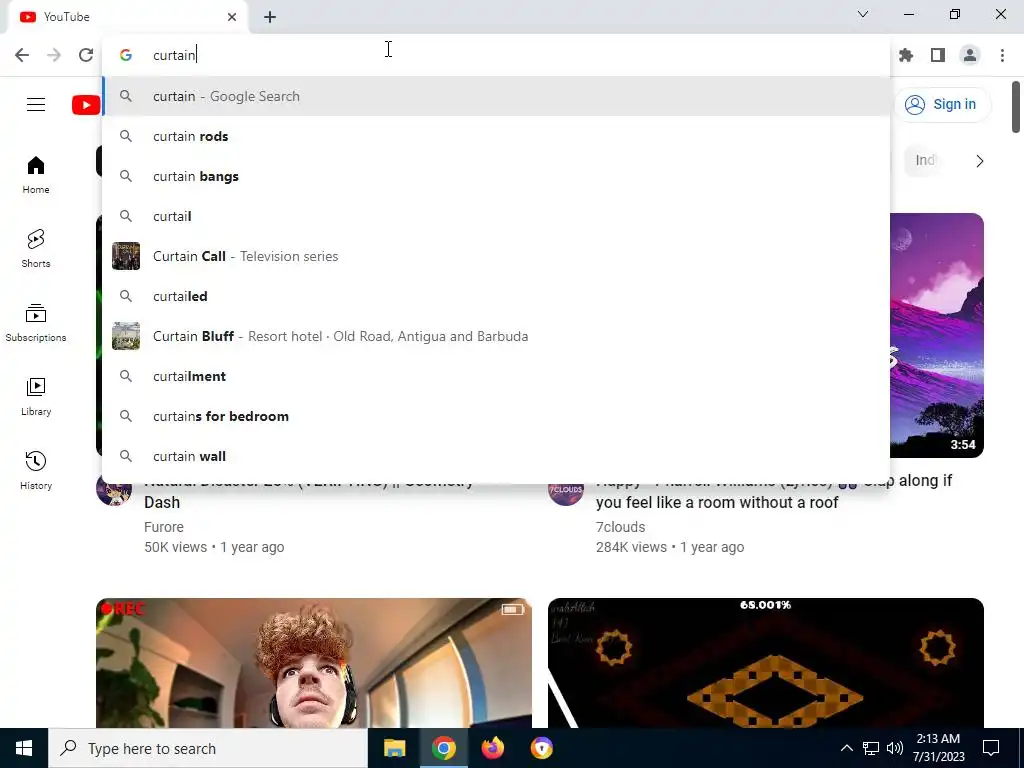
Task: Reload the page with refresh icon
Action: pyautogui.click(x=86, y=55)
